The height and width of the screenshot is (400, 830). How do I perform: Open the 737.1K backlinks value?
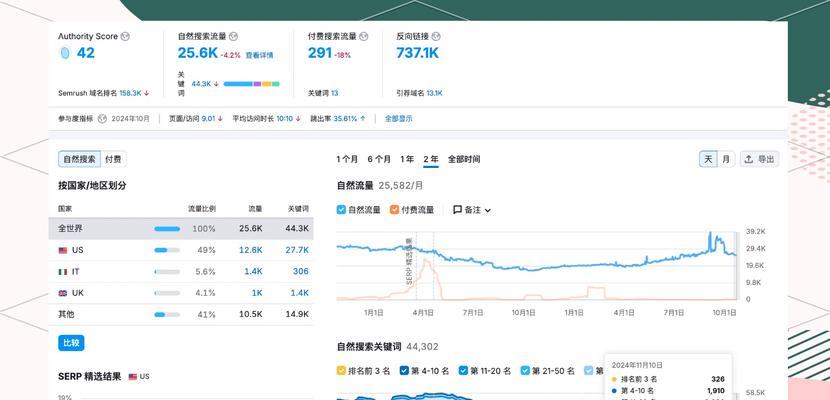418,53
